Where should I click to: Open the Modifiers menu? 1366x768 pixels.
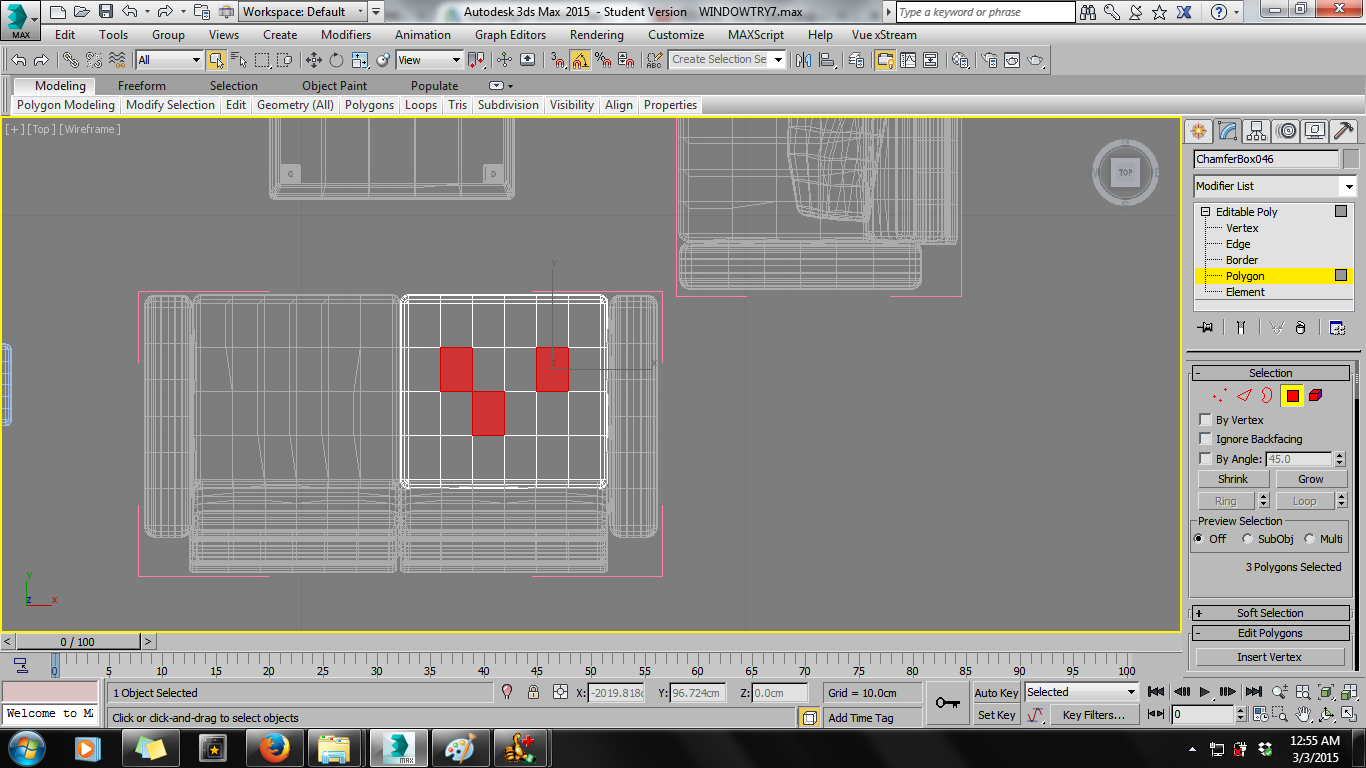[x=345, y=34]
